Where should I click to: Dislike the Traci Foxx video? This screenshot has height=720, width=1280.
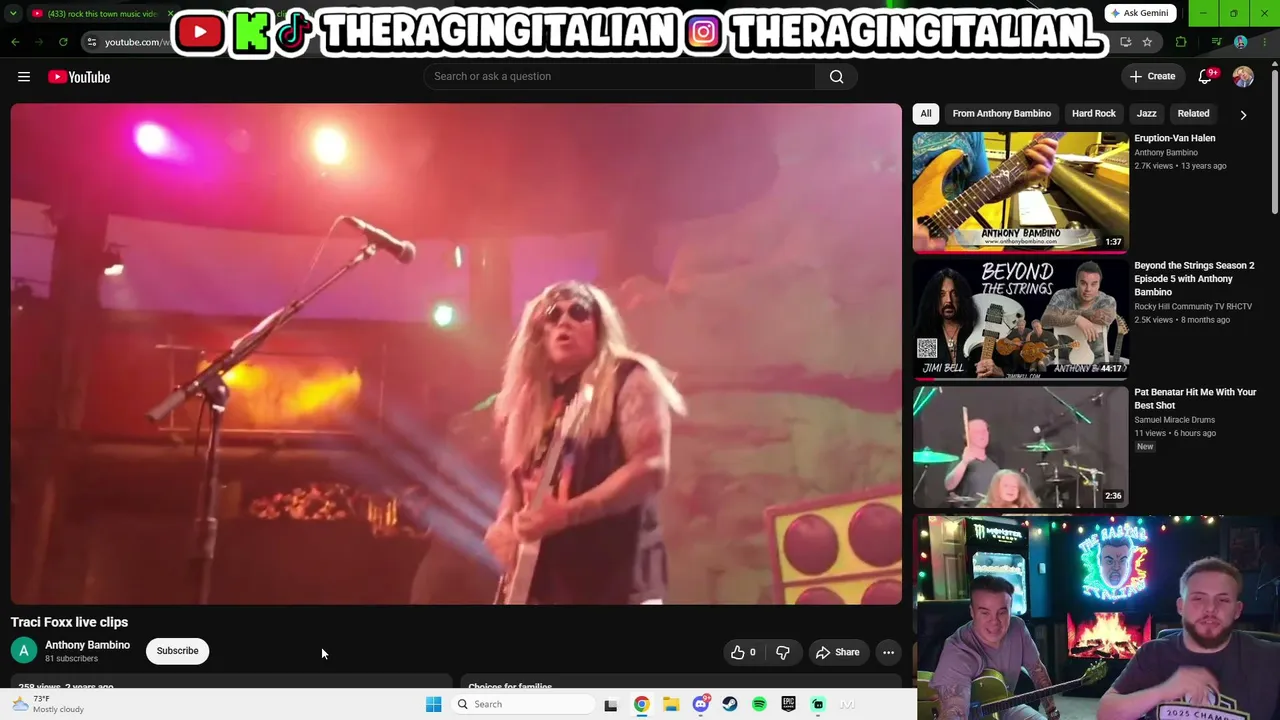783,652
